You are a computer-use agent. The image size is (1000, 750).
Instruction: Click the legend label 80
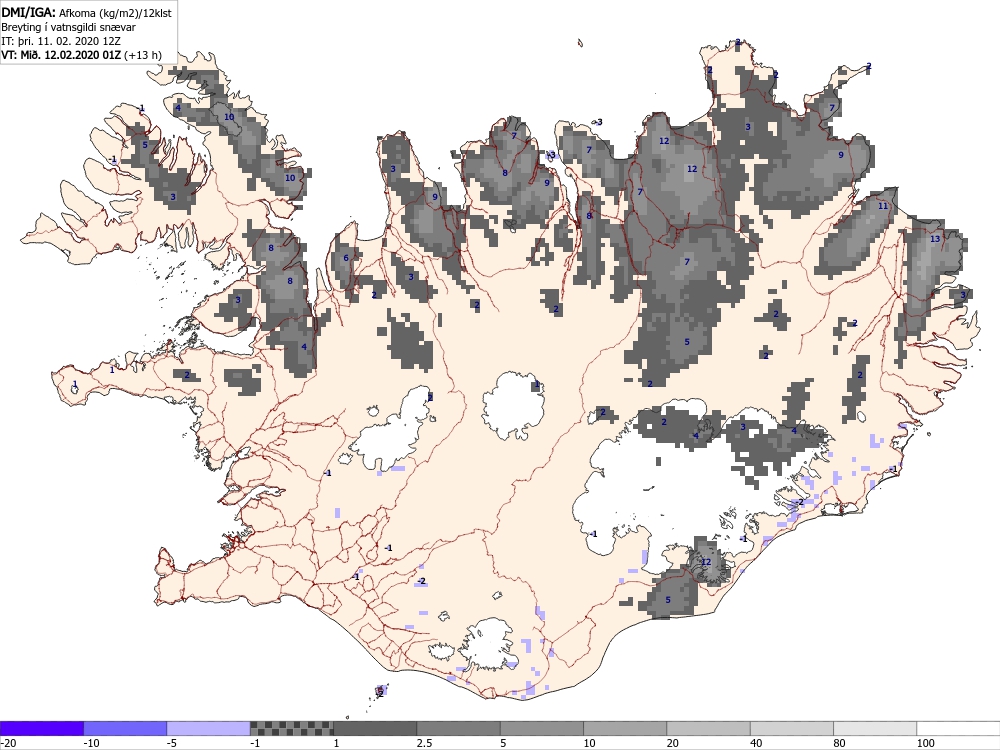[x=839, y=743]
